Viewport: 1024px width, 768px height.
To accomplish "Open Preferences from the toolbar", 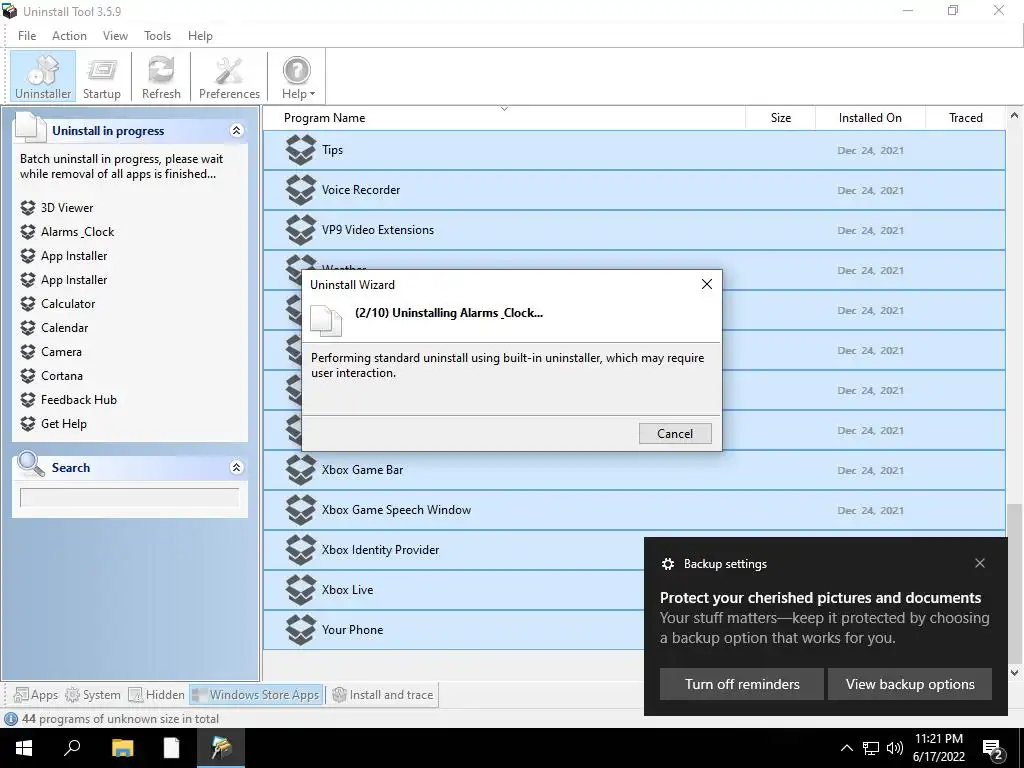I will [229, 77].
